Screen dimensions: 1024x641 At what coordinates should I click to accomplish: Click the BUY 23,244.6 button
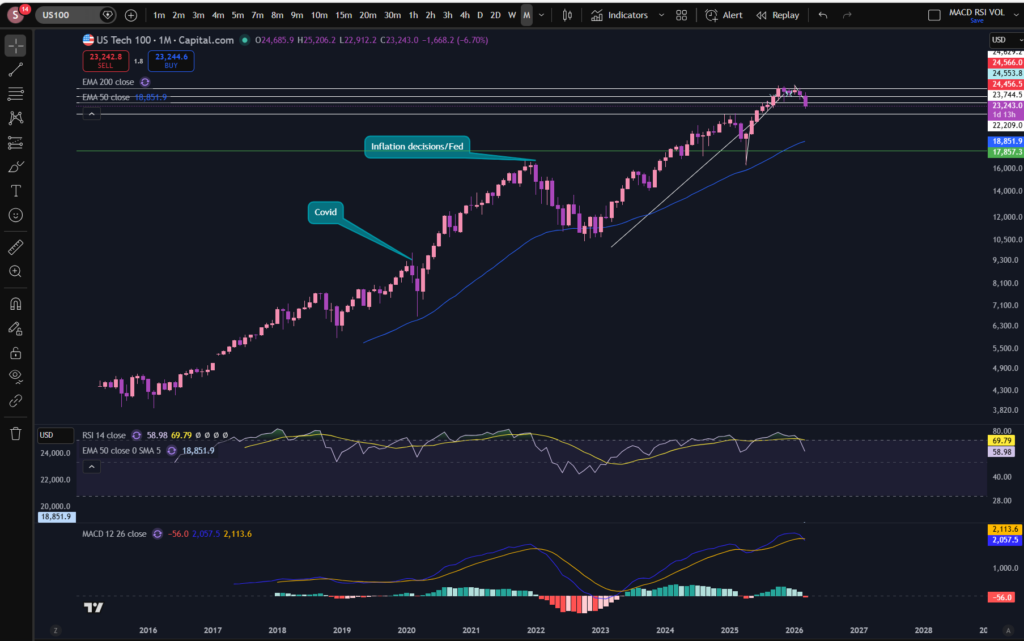point(171,61)
